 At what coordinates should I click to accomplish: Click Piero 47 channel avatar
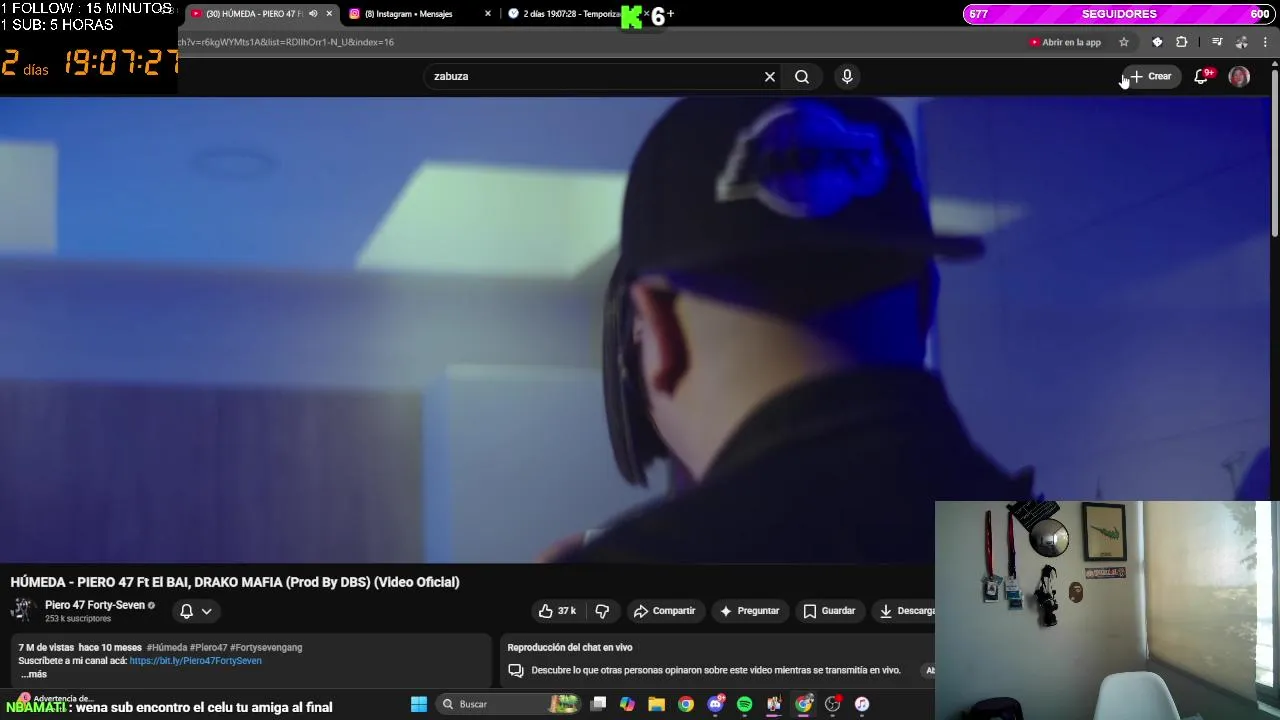pyautogui.click(x=23, y=611)
